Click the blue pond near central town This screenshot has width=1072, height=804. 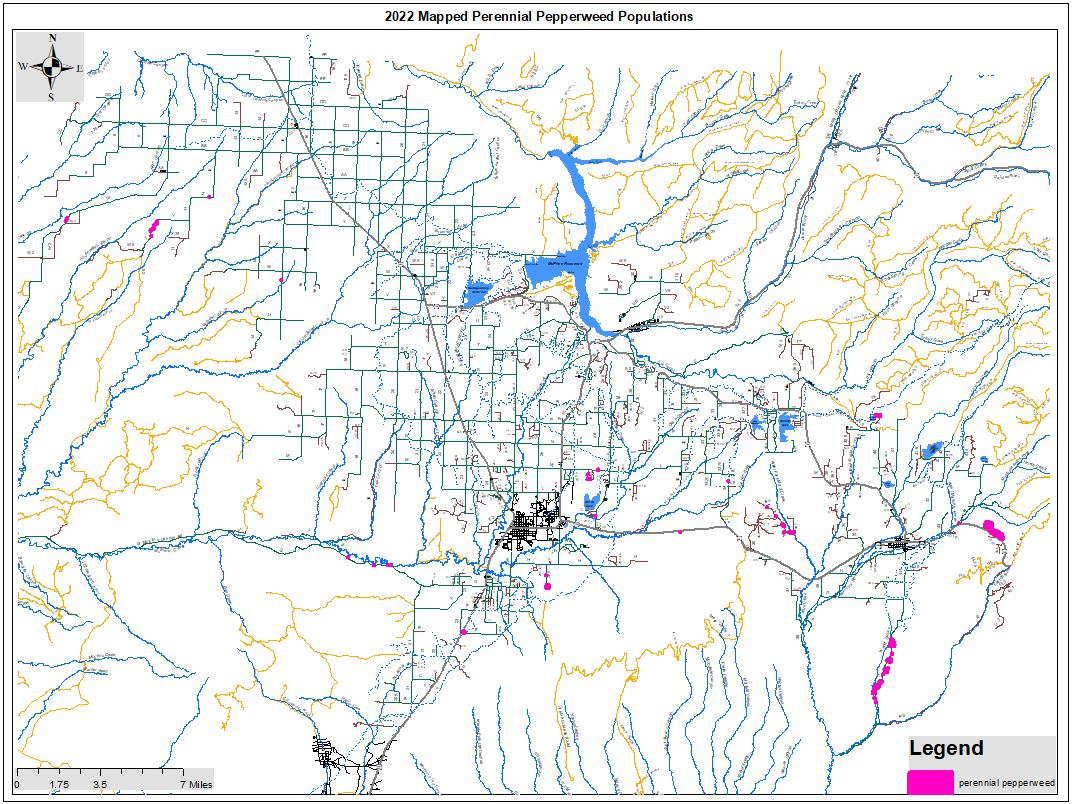(591, 499)
